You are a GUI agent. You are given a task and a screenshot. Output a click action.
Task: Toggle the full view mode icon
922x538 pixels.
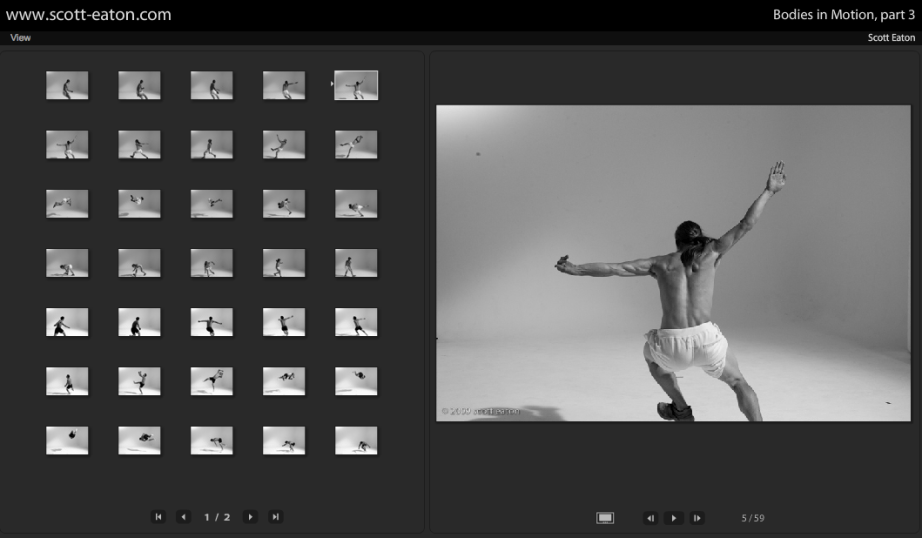coord(605,518)
